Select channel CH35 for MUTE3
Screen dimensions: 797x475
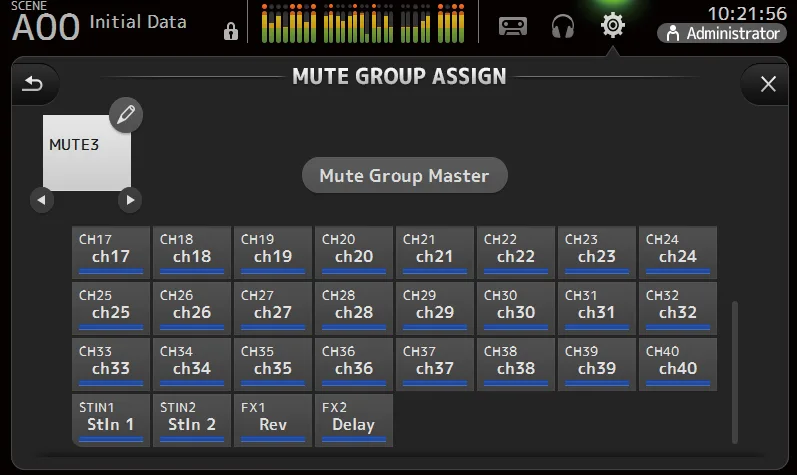click(273, 364)
